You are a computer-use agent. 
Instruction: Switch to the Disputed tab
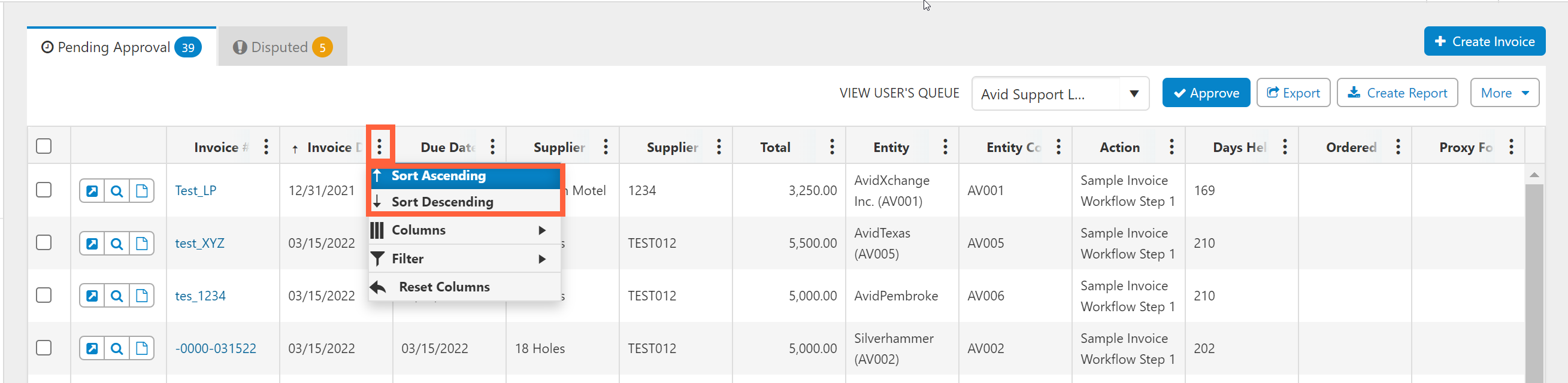[283, 47]
